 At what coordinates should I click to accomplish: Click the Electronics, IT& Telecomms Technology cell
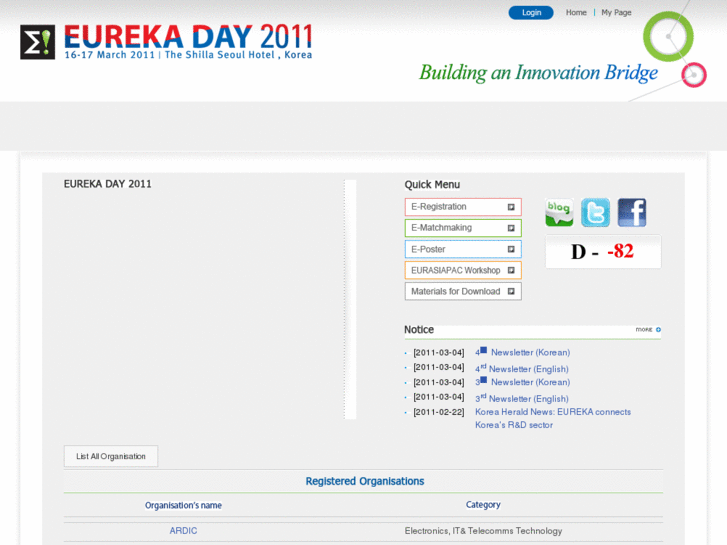click(483, 531)
